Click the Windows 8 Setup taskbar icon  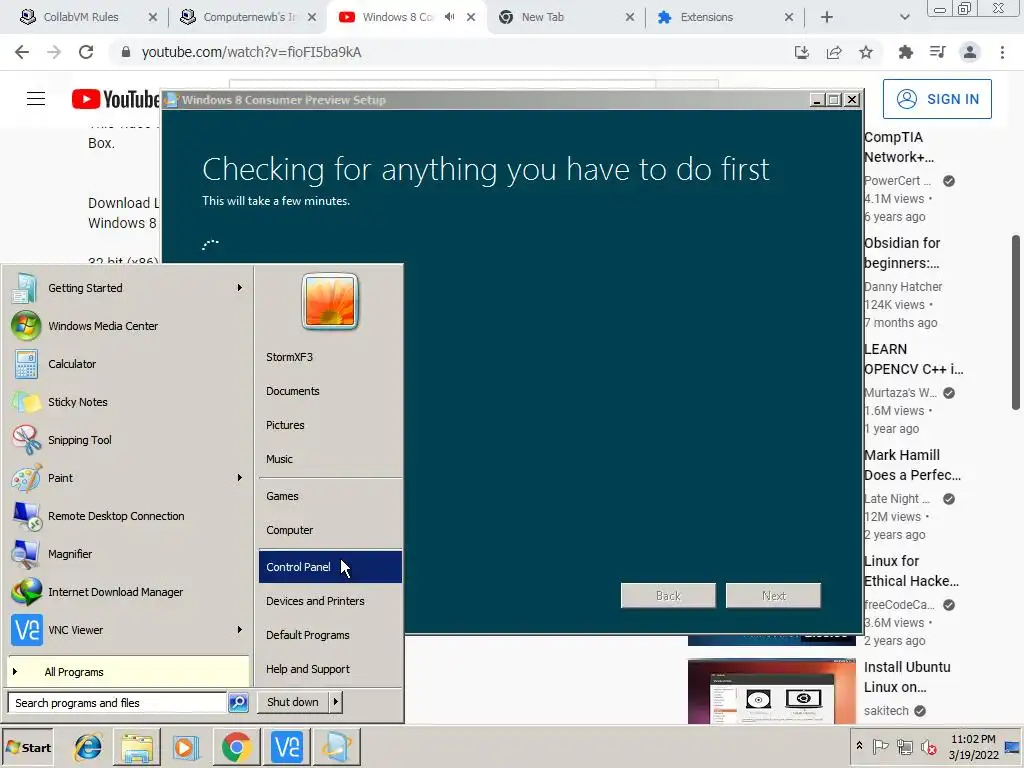coord(337,747)
